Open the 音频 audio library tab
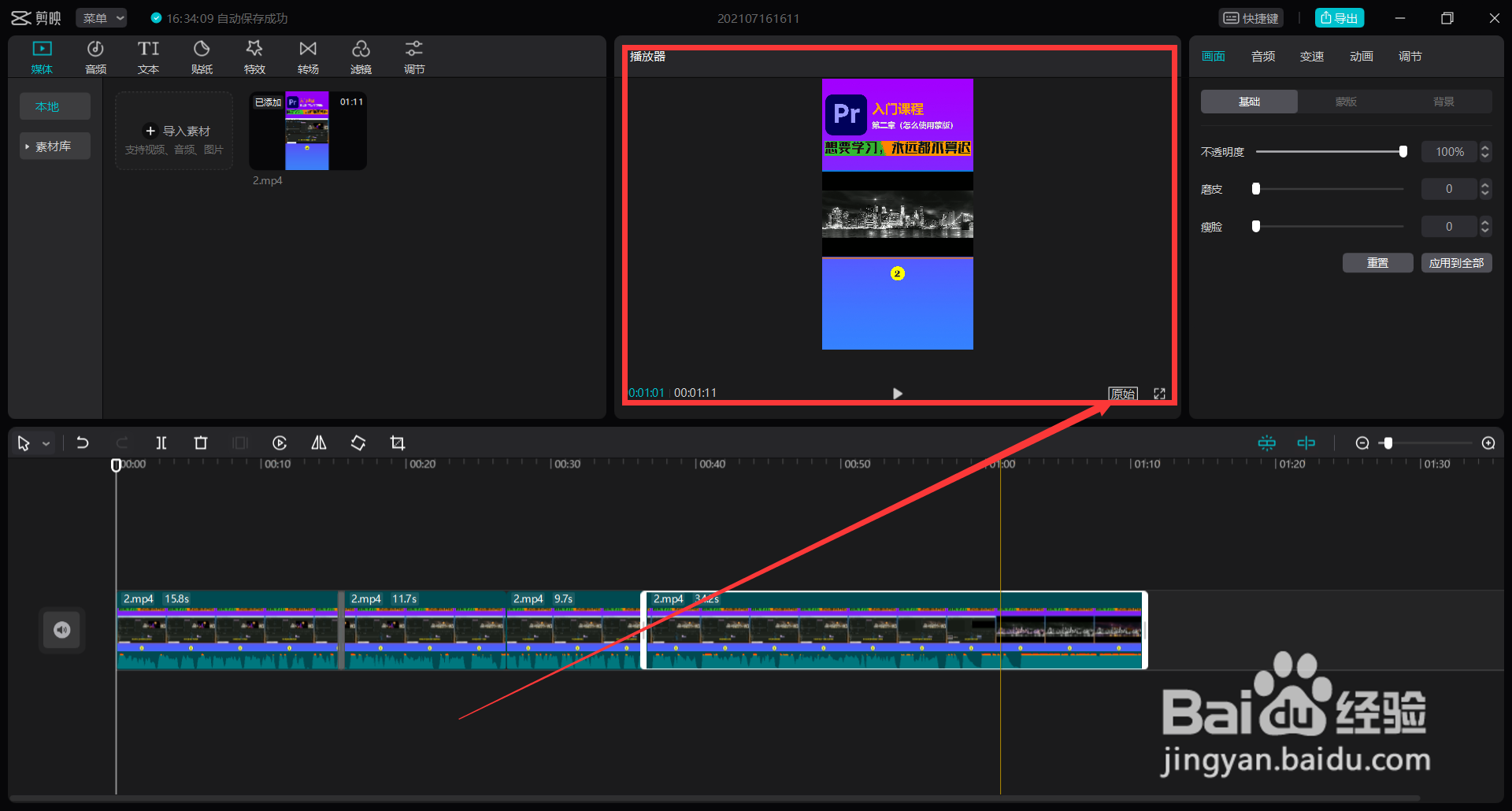The width and height of the screenshot is (1512, 811). tap(95, 57)
